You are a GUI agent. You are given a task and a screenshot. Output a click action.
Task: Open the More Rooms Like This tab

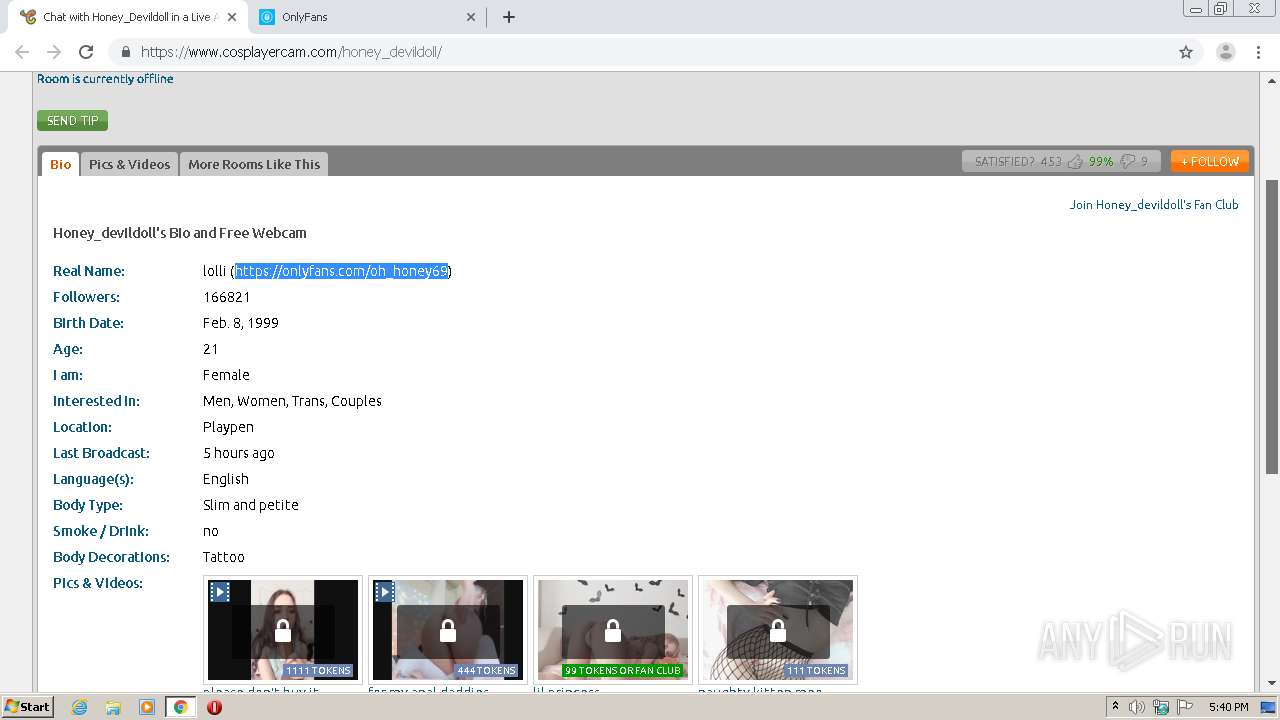click(x=254, y=164)
